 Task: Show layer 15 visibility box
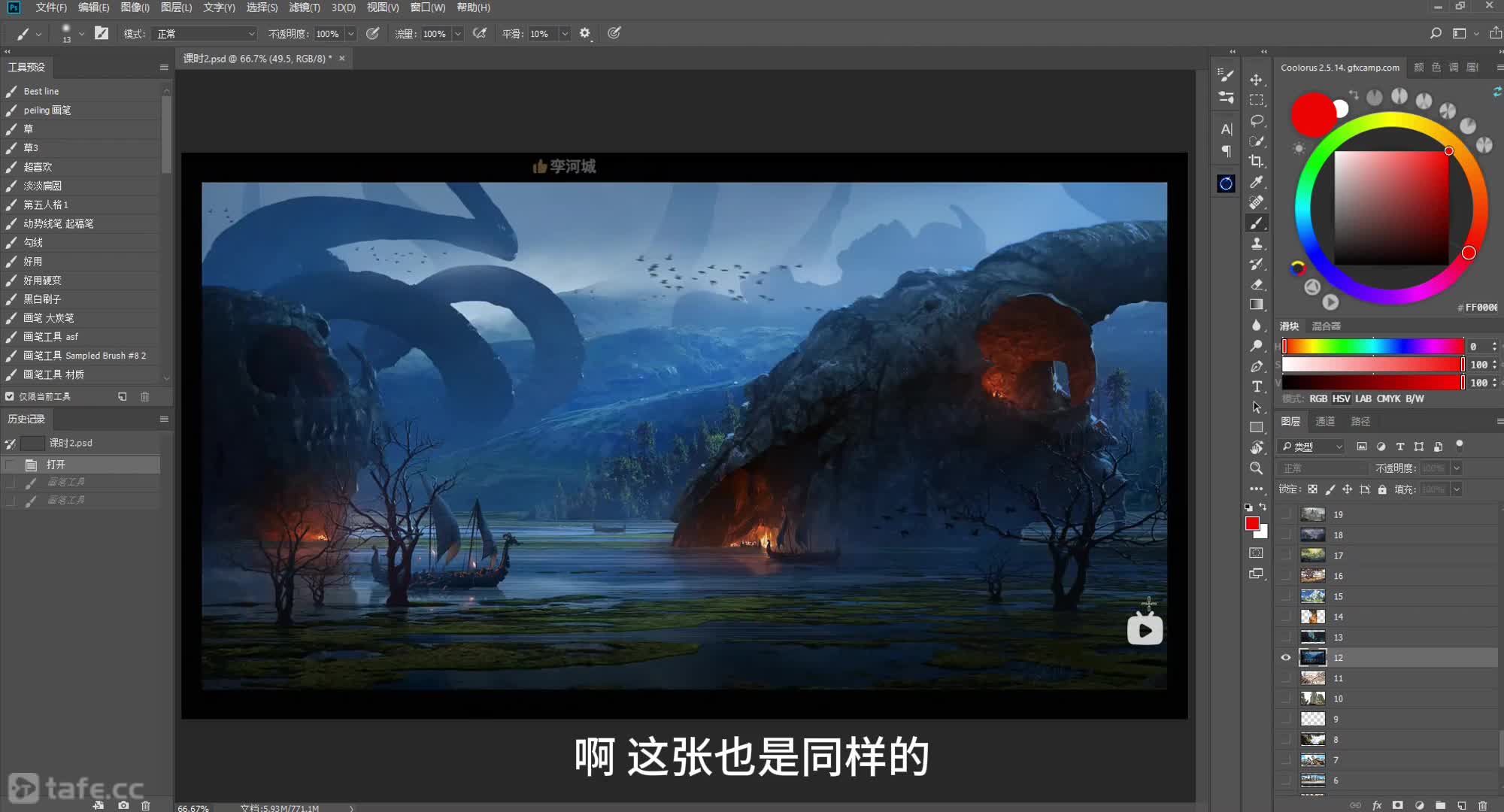point(1286,596)
